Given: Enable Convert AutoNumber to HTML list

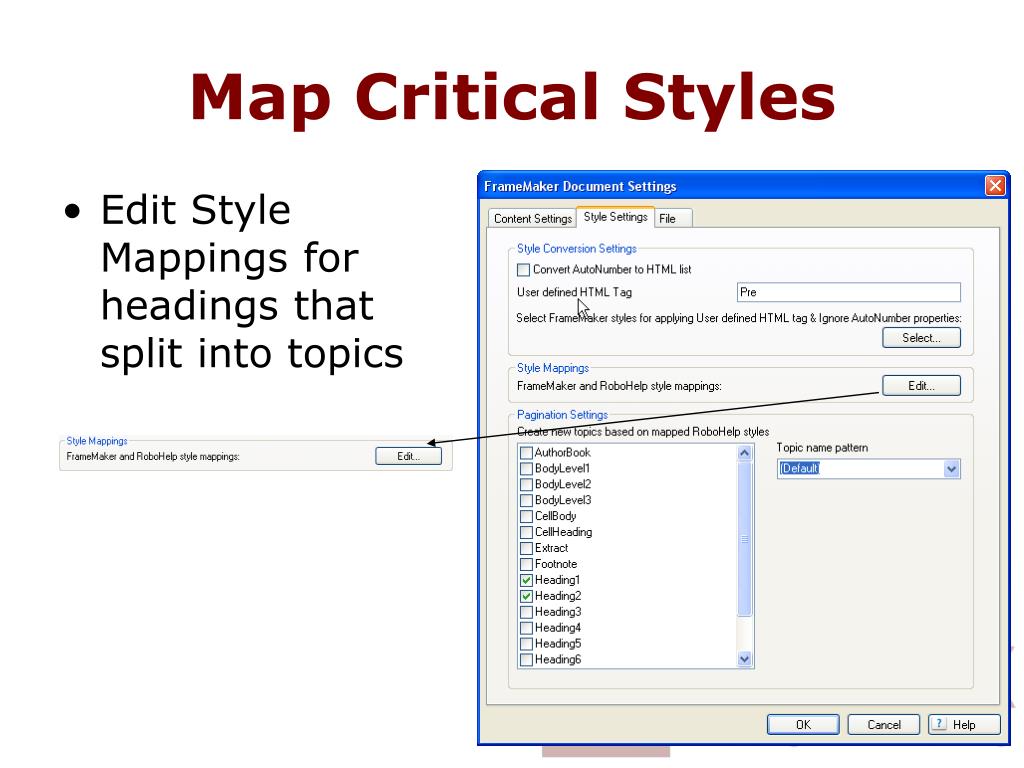Looking at the screenshot, I should pyautogui.click(x=524, y=270).
